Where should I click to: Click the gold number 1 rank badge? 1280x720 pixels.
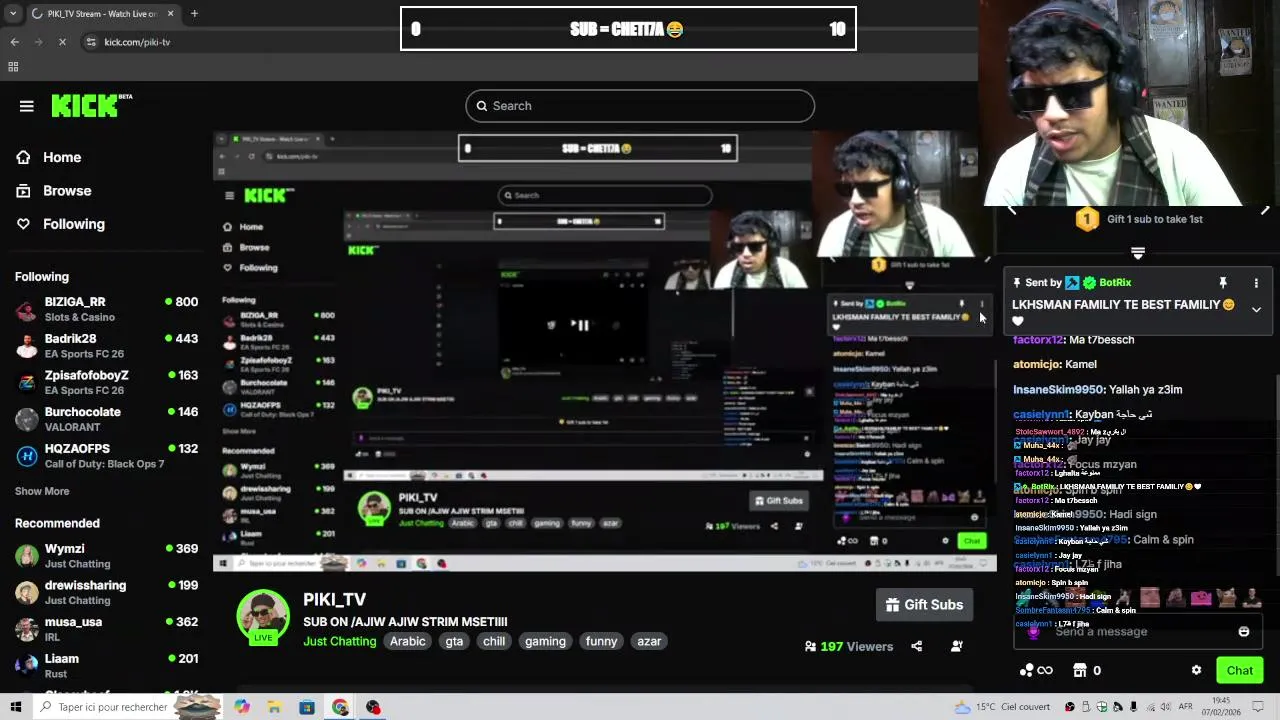(1087, 219)
